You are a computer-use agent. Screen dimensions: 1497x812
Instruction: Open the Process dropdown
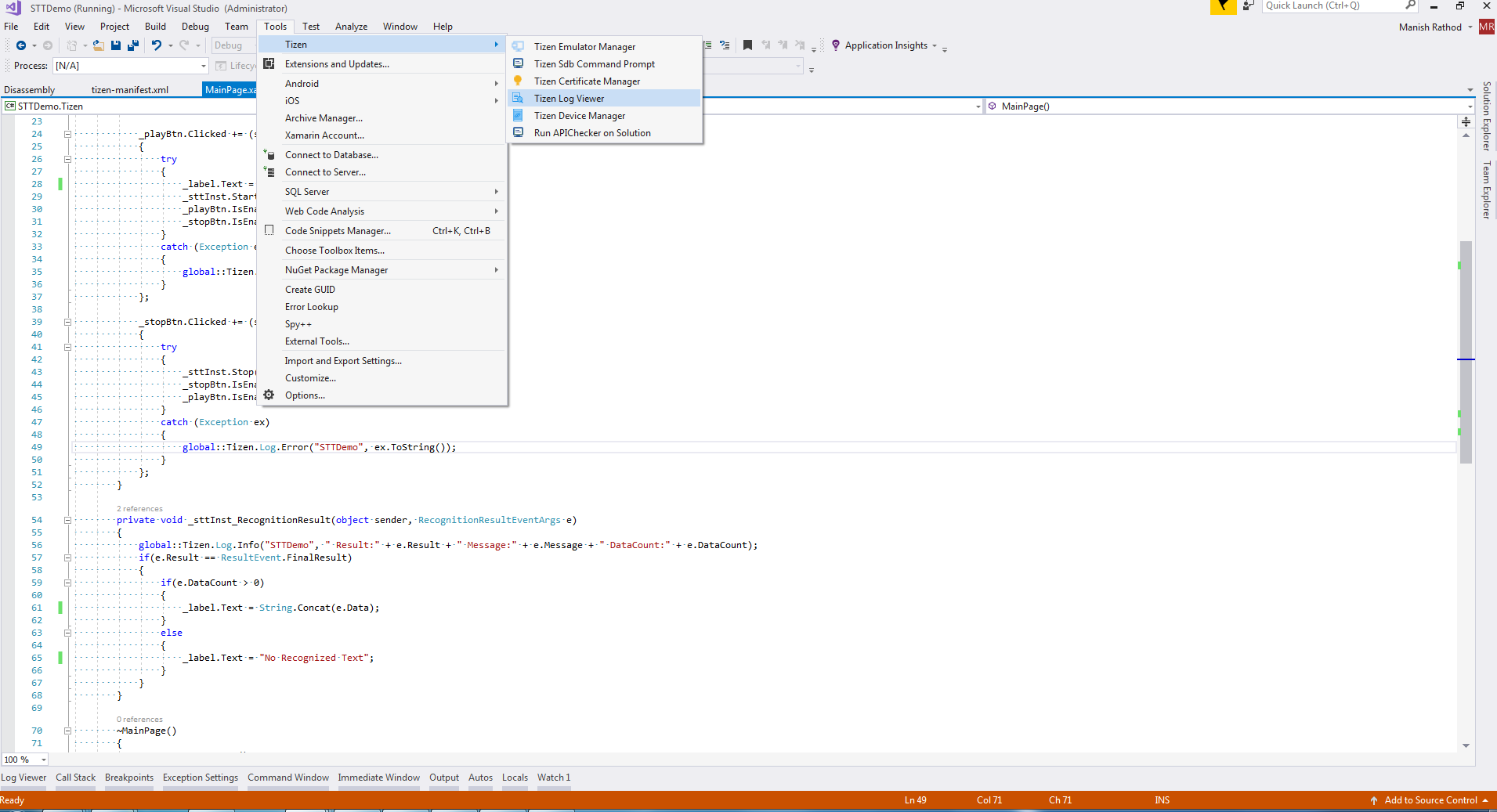click(204, 66)
